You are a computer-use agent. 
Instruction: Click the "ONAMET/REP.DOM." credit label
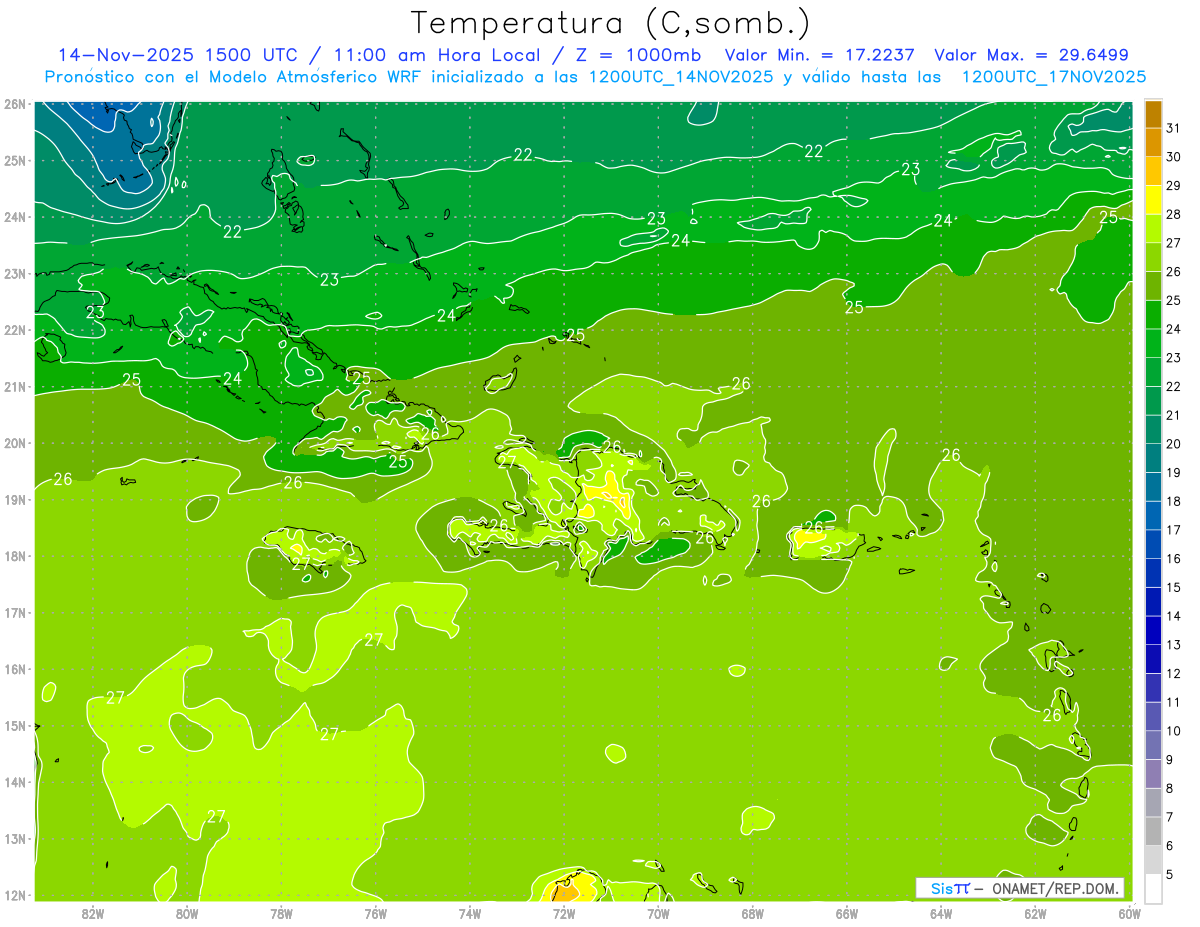point(1056,888)
